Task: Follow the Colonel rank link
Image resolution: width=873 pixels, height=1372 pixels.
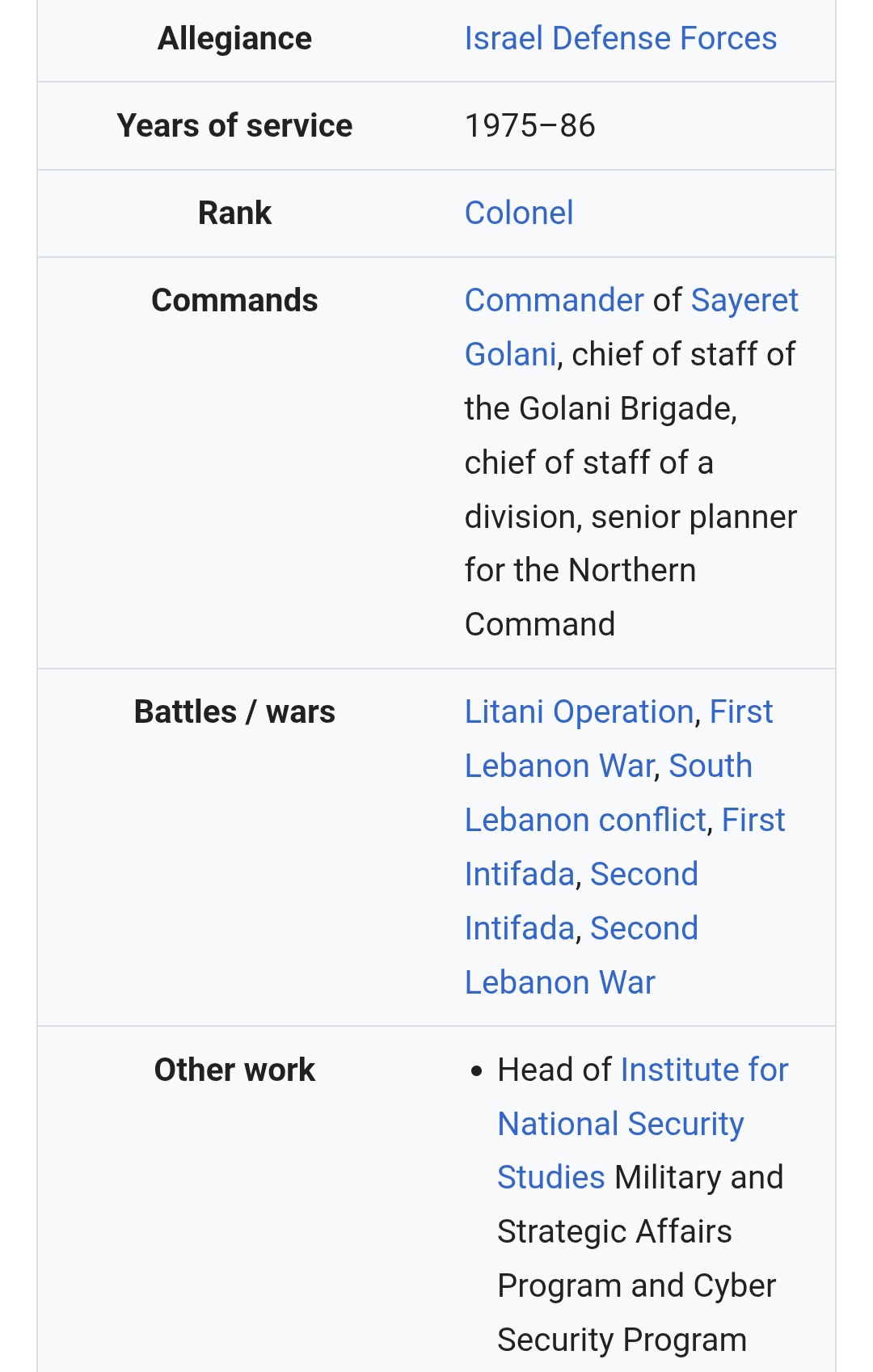Action: pos(519,213)
